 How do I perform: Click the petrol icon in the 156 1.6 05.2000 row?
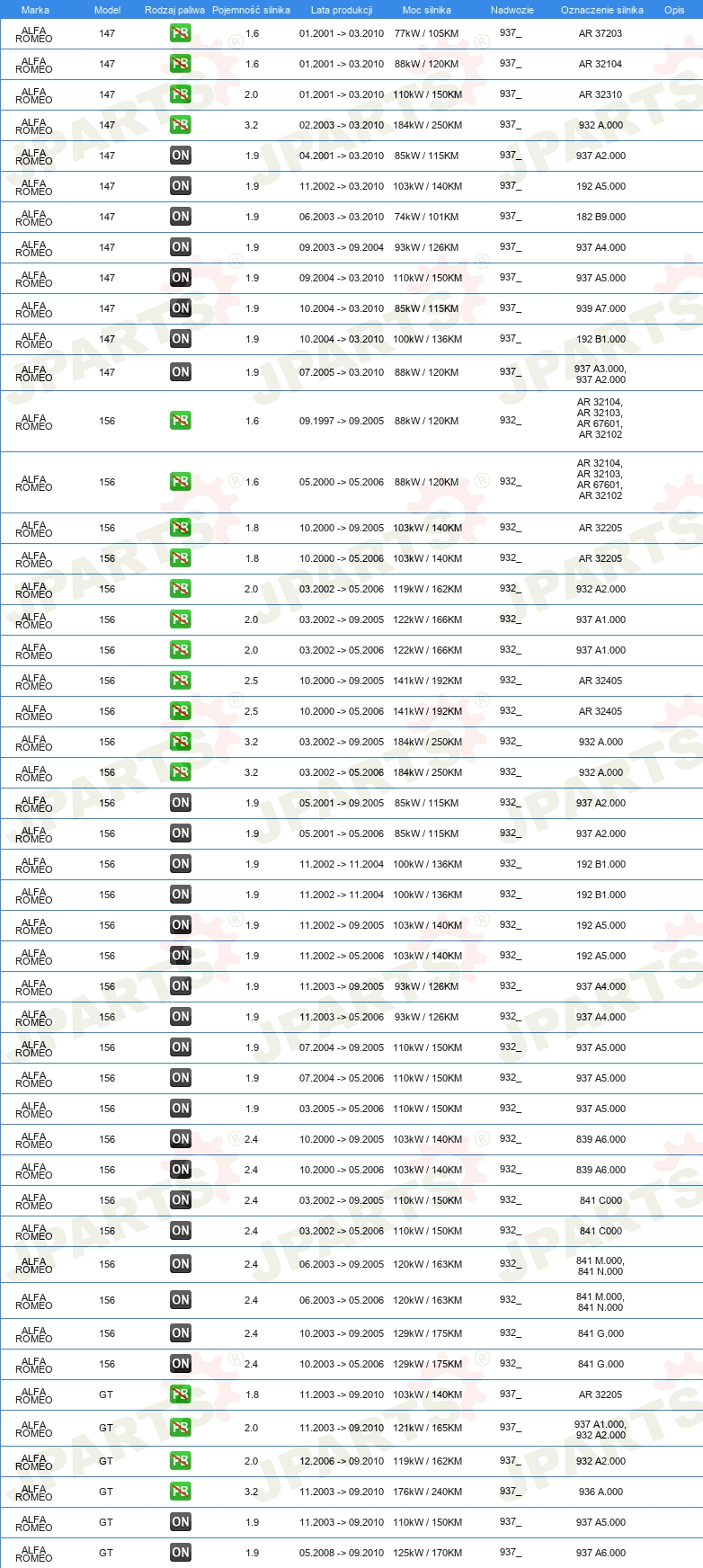(181, 482)
